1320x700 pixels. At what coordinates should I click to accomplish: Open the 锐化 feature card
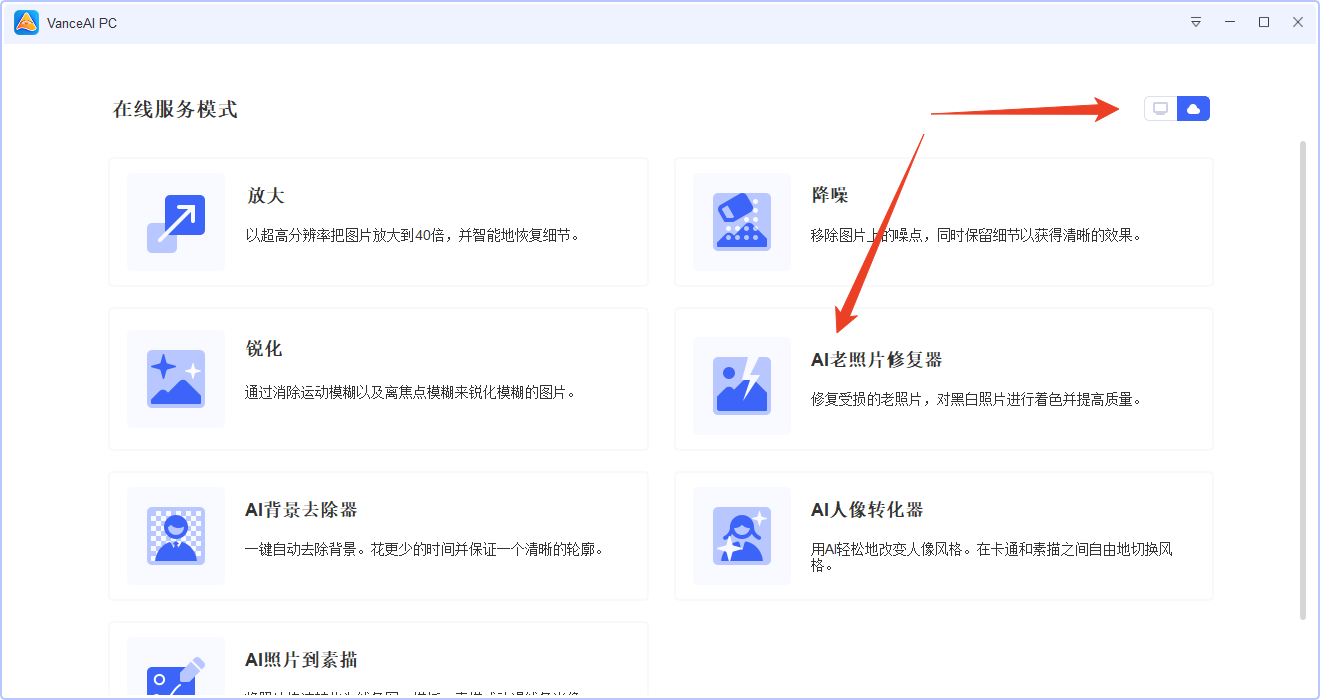point(378,379)
